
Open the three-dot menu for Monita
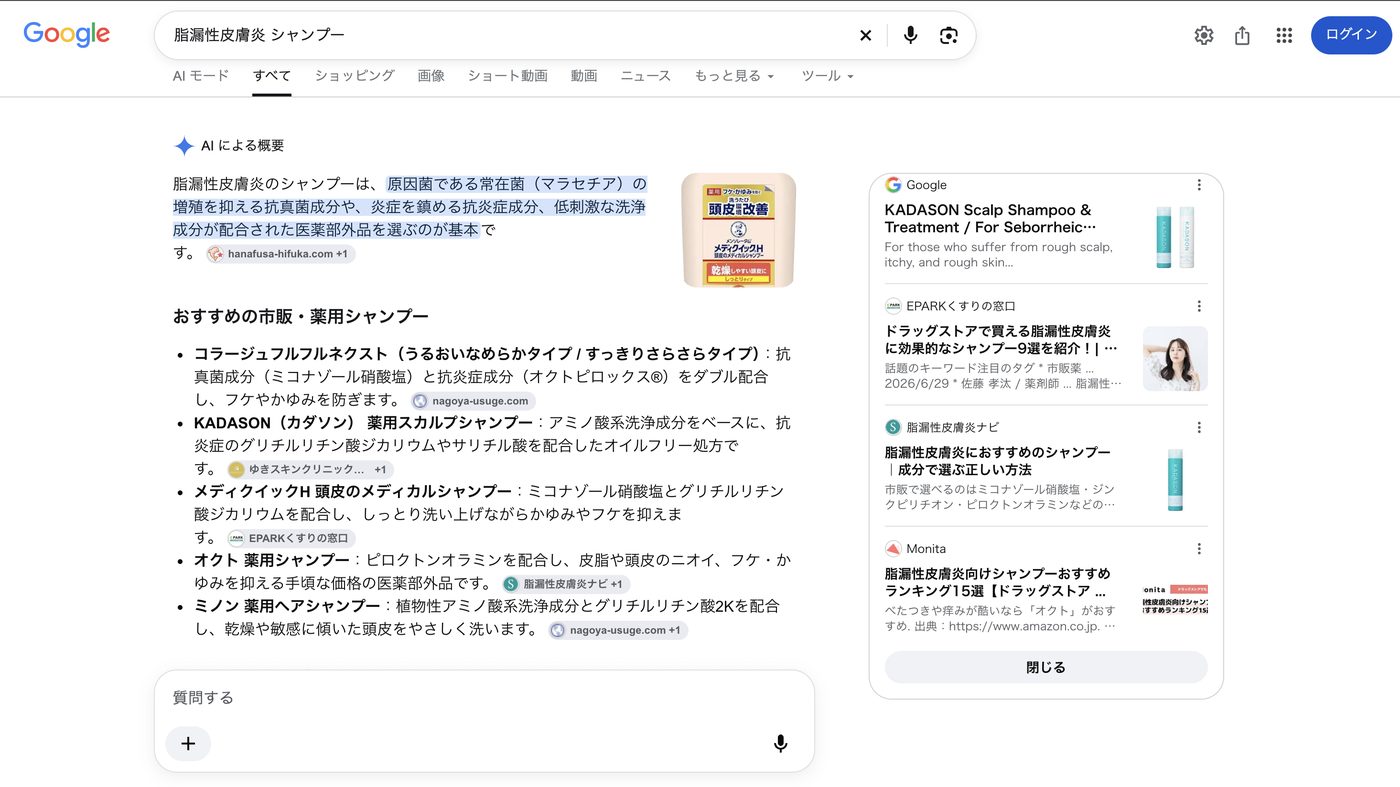coord(1199,549)
